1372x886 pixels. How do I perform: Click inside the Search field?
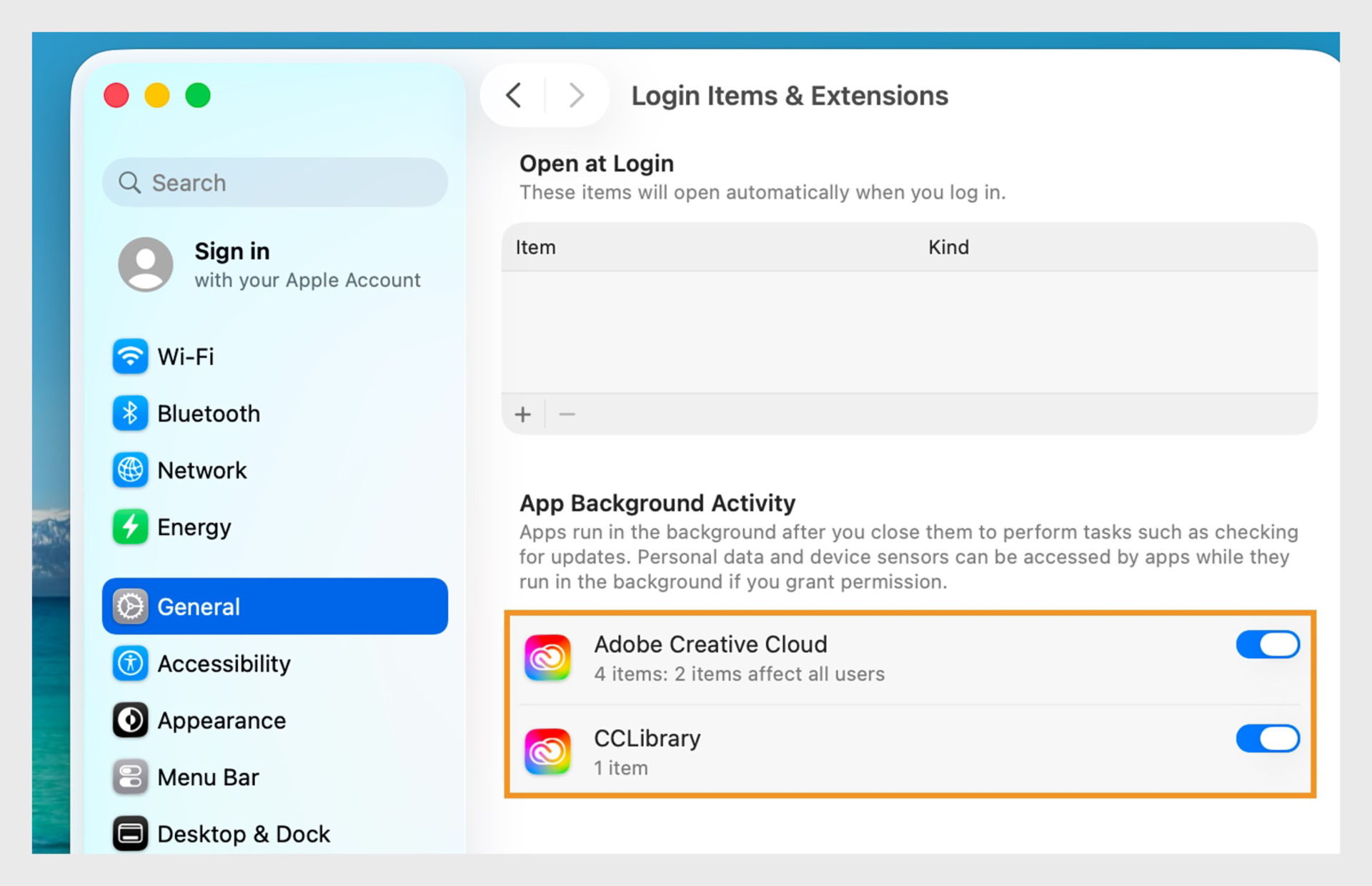[274, 182]
